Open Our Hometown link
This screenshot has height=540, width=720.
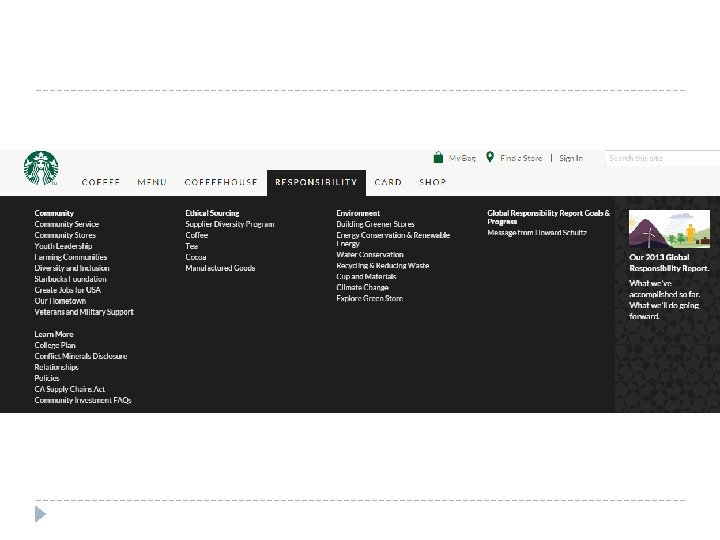click(x=60, y=301)
